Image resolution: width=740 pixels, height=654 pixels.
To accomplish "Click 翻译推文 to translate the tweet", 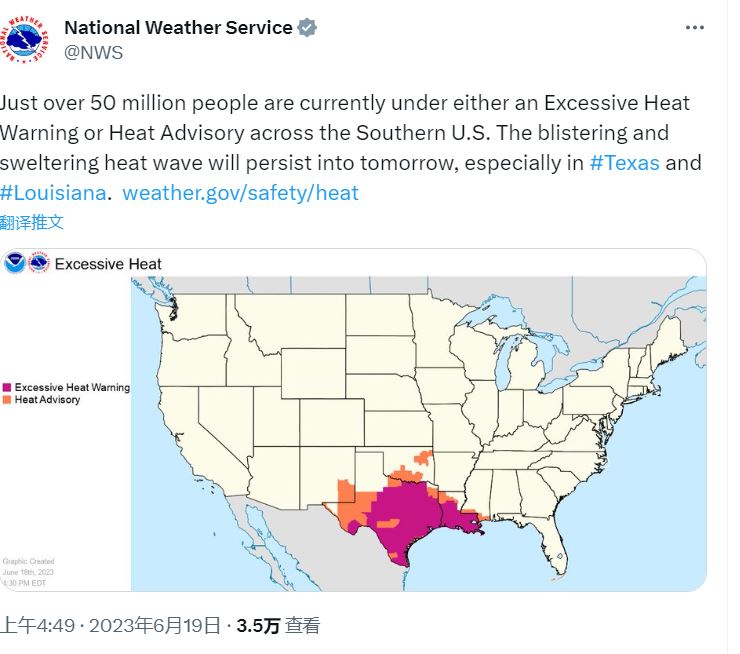I will click(32, 222).
